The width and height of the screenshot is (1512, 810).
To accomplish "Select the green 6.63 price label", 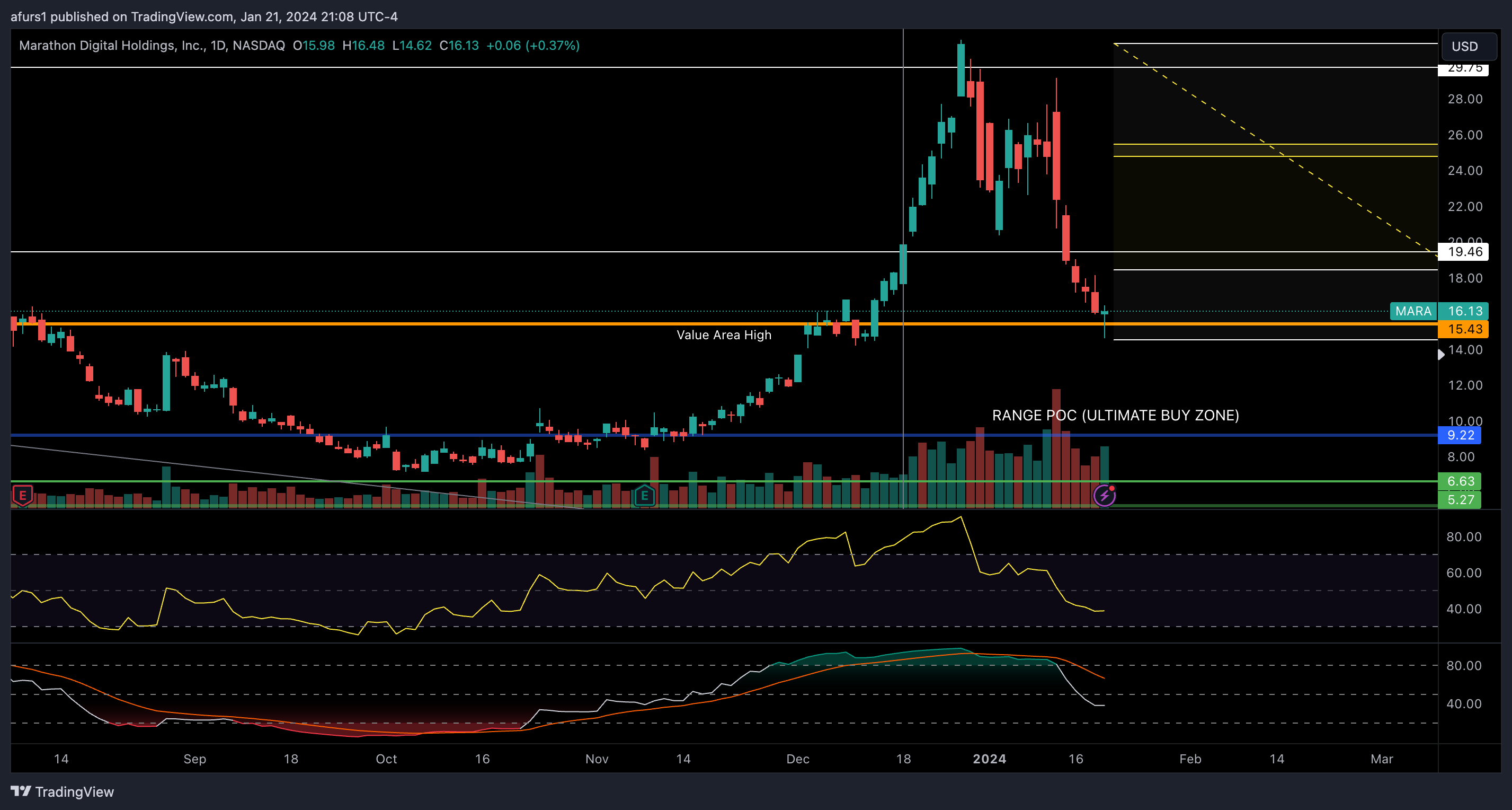I will pos(1460,482).
